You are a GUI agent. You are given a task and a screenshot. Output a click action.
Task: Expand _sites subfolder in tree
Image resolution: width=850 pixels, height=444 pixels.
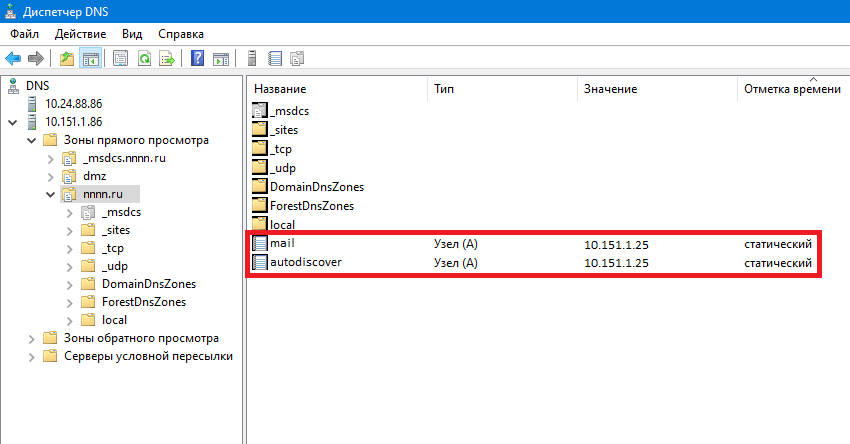tap(69, 231)
